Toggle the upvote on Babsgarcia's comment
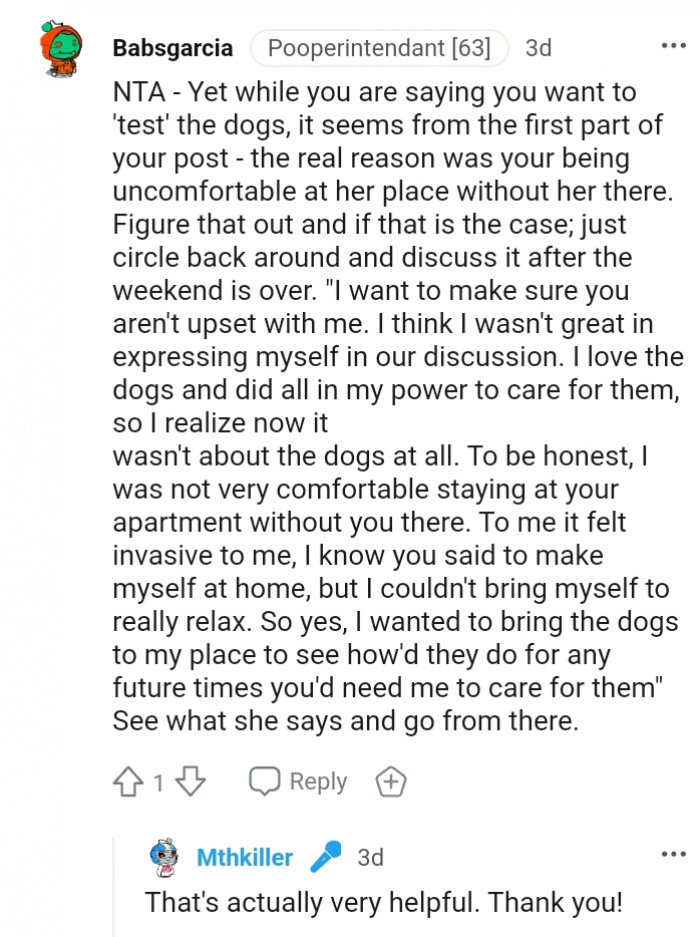 [x=131, y=781]
